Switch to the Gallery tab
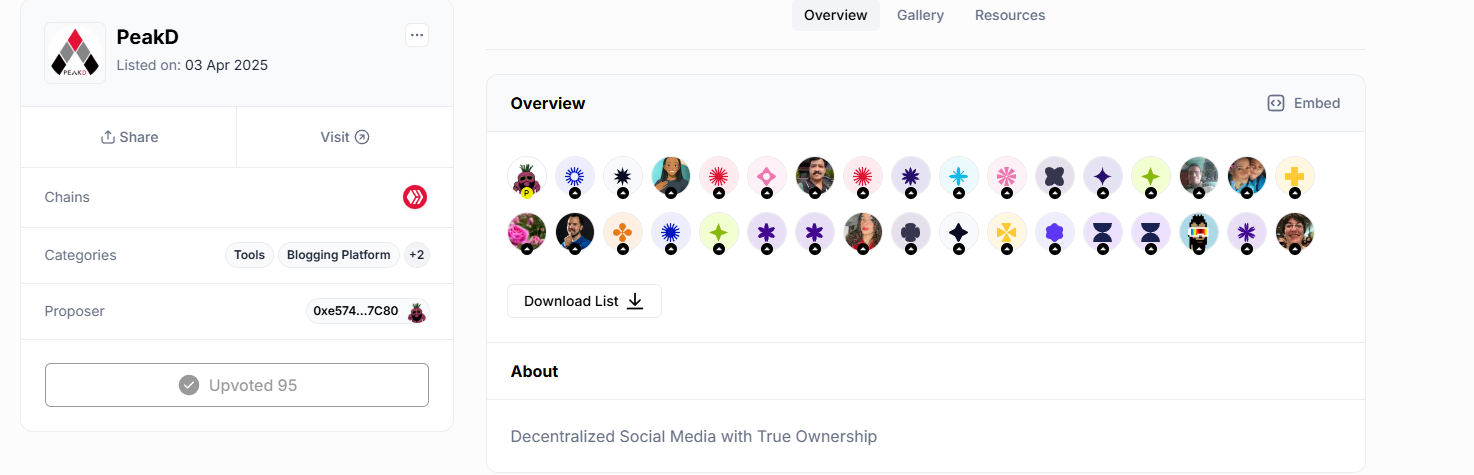The image size is (1474, 475). [920, 15]
